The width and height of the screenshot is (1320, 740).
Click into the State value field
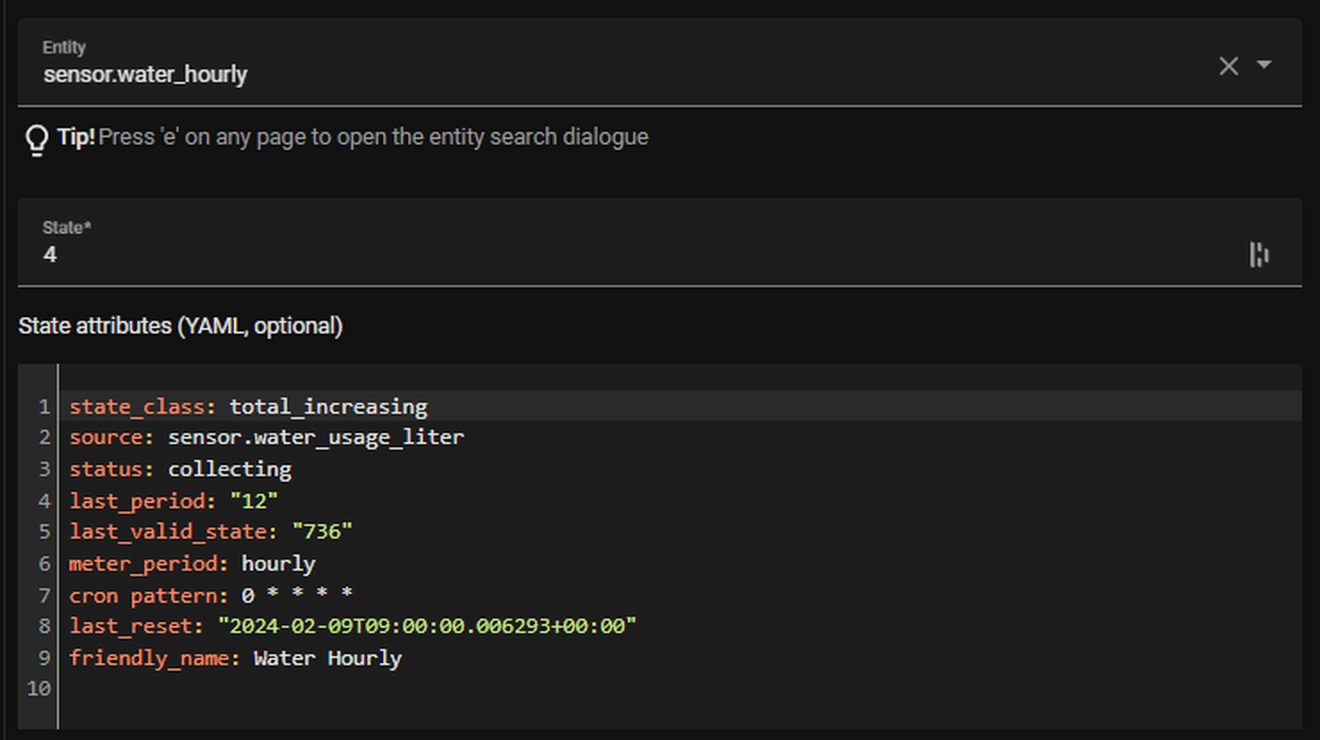(600, 255)
